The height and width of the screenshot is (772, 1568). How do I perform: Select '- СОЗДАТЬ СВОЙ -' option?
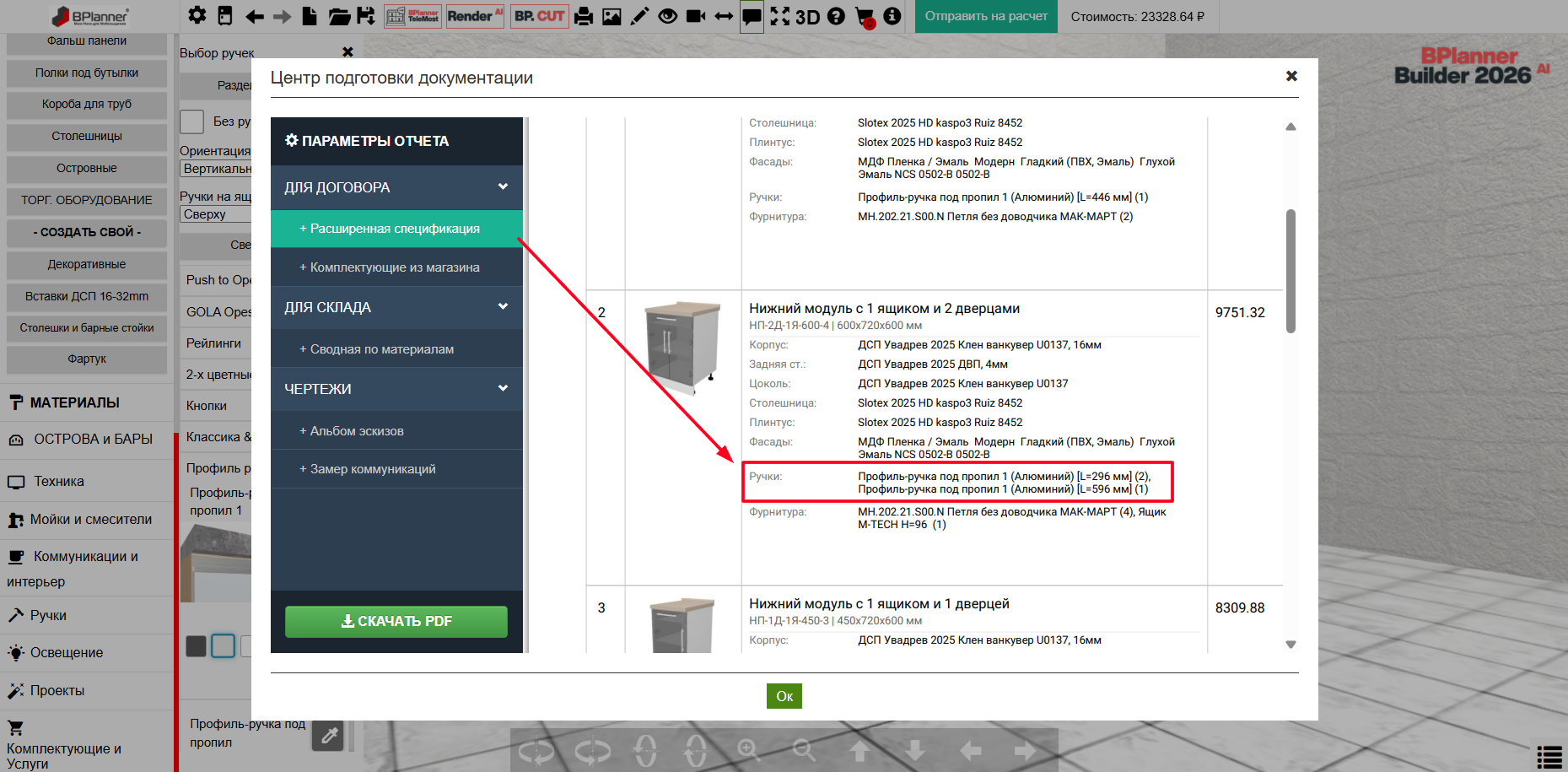coord(87,232)
